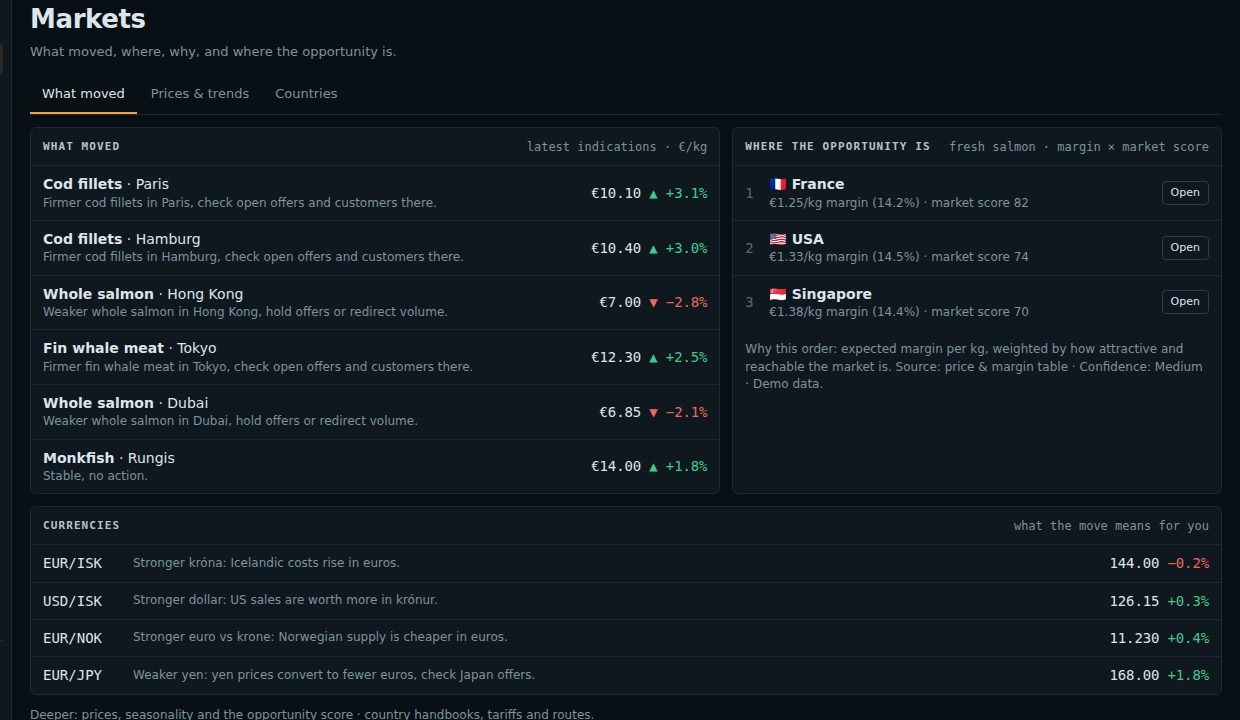Image resolution: width=1240 pixels, height=720 pixels.
Task: Click the −2.8% change indicator
Action: pyautogui.click(x=678, y=302)
